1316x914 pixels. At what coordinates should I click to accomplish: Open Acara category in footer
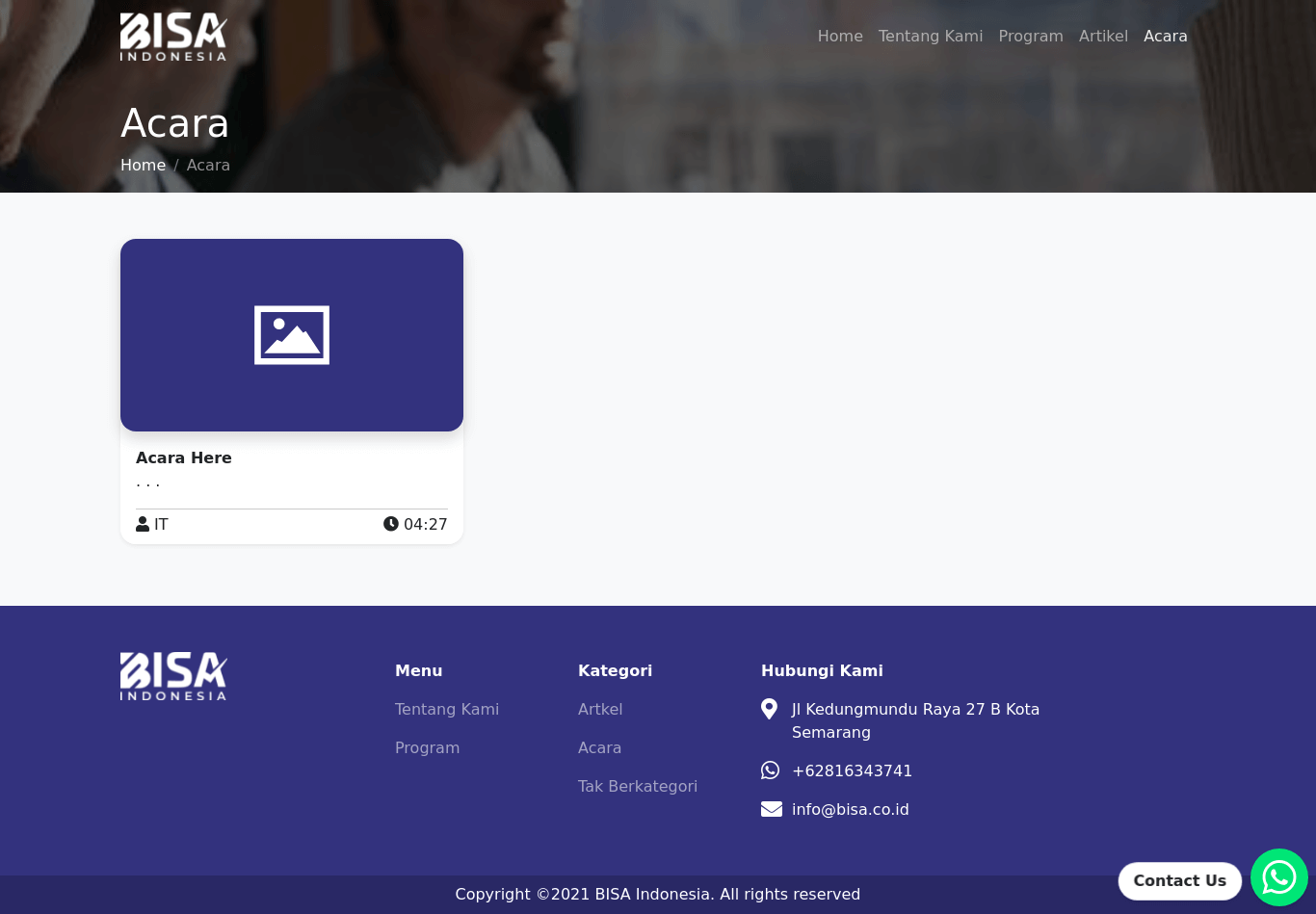click(x=599, y=747)
